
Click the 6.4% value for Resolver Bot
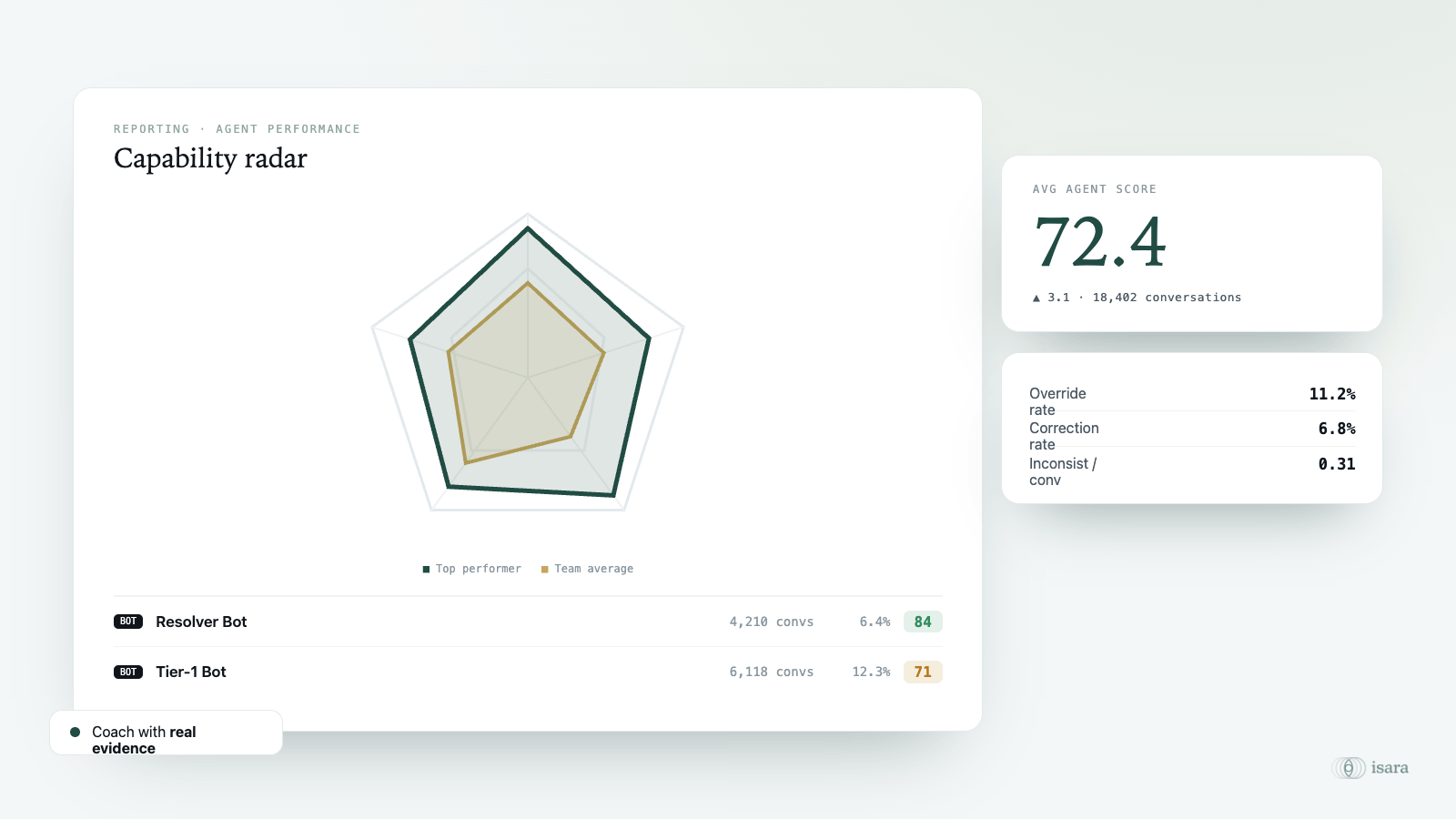coord(875,622)
